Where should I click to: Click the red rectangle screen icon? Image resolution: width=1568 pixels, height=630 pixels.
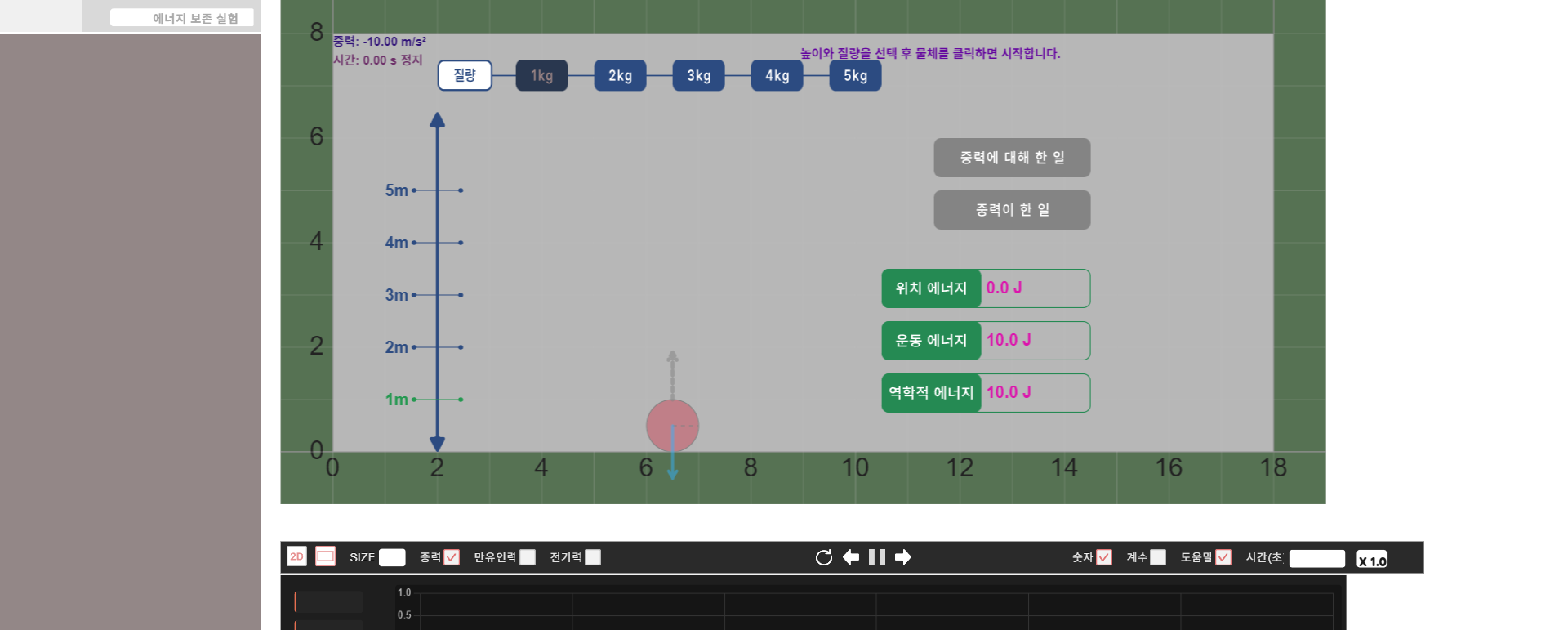coord(325,556)
